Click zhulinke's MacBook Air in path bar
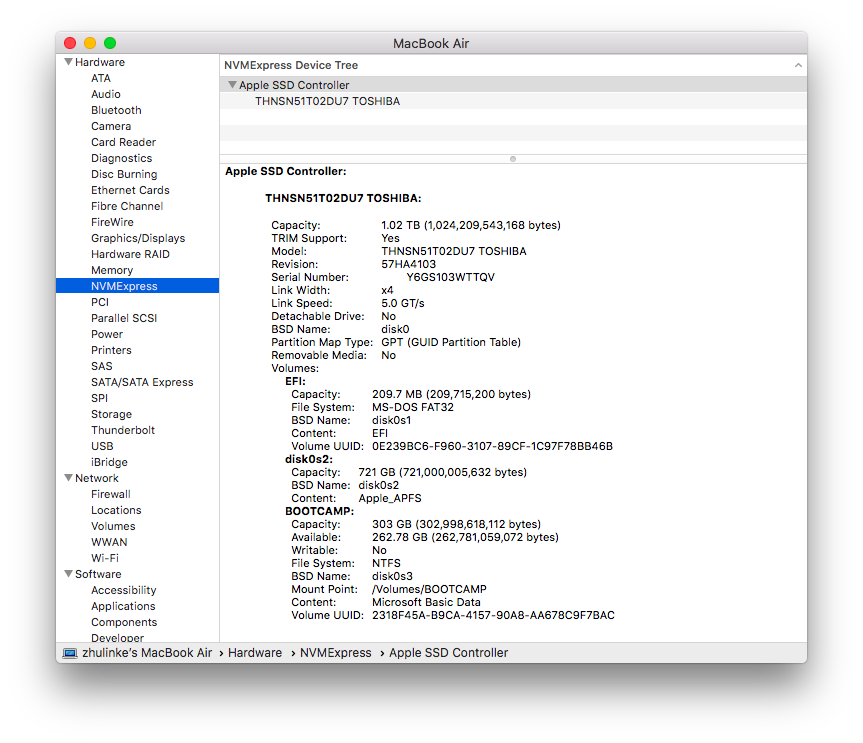 147,653
